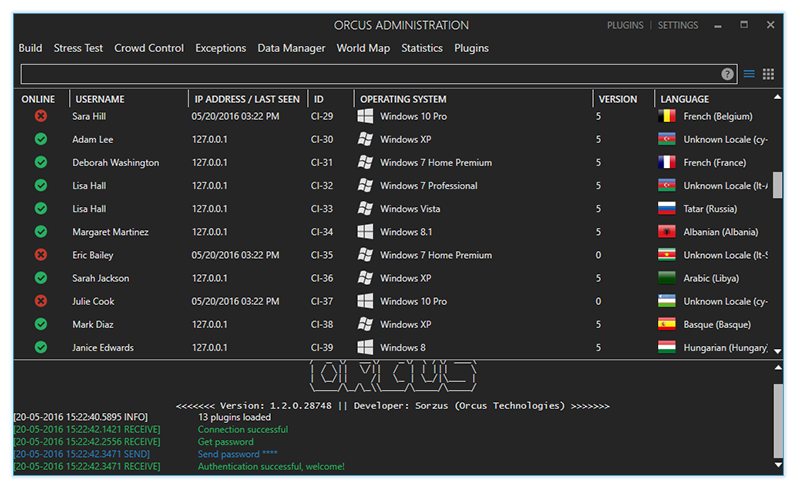Select the Arabic (Libya) language cell
This screenshot has height=492, width=800.
(x=711, y=278)
